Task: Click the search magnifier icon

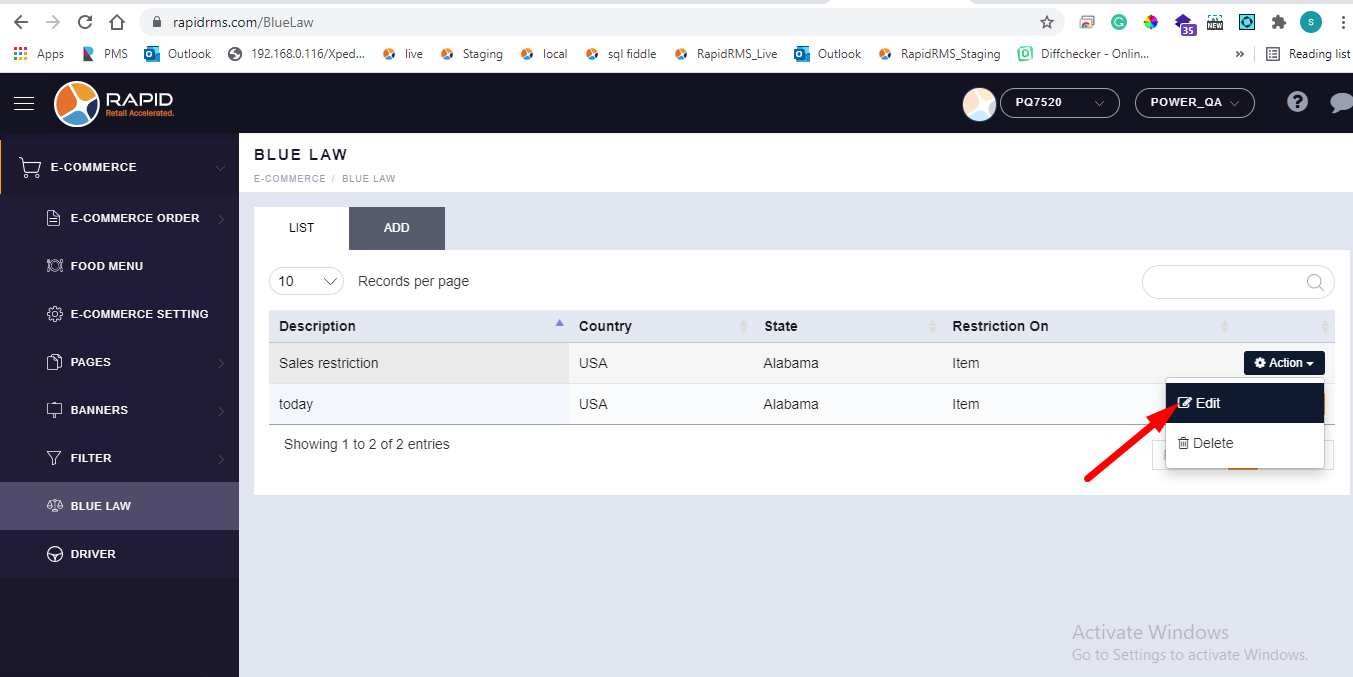Action: (1315, 282)
